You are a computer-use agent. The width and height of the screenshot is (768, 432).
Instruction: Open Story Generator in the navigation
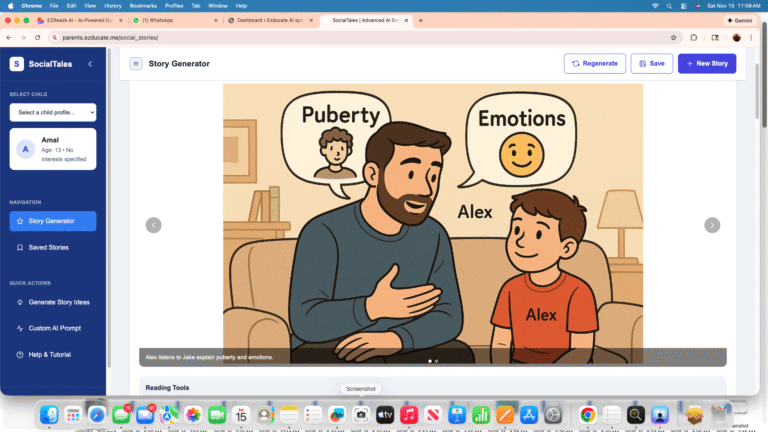pos(53,221)
